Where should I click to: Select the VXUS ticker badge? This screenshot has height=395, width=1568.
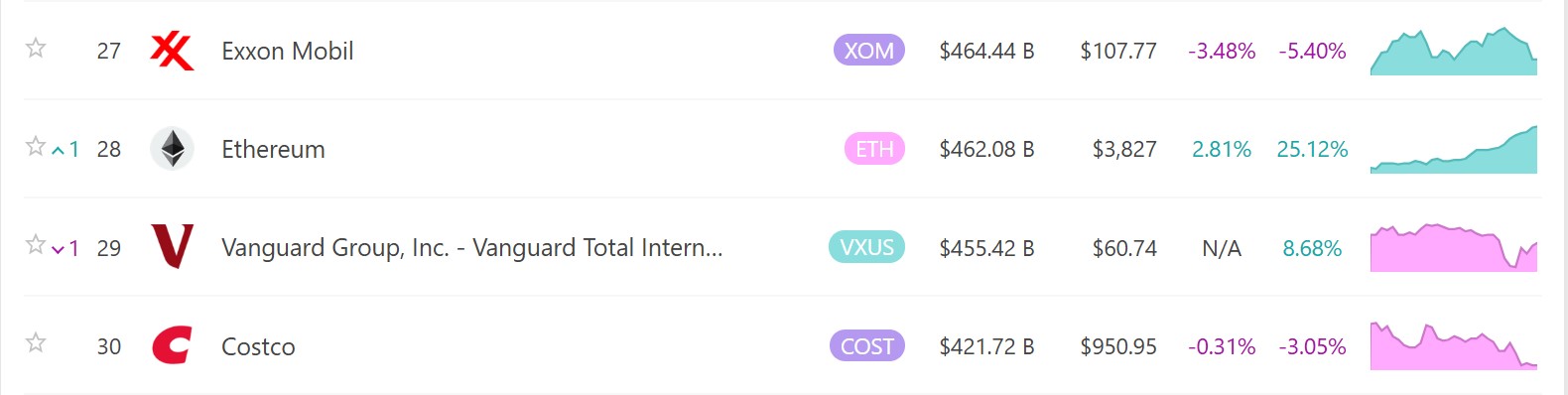[866, 247]
